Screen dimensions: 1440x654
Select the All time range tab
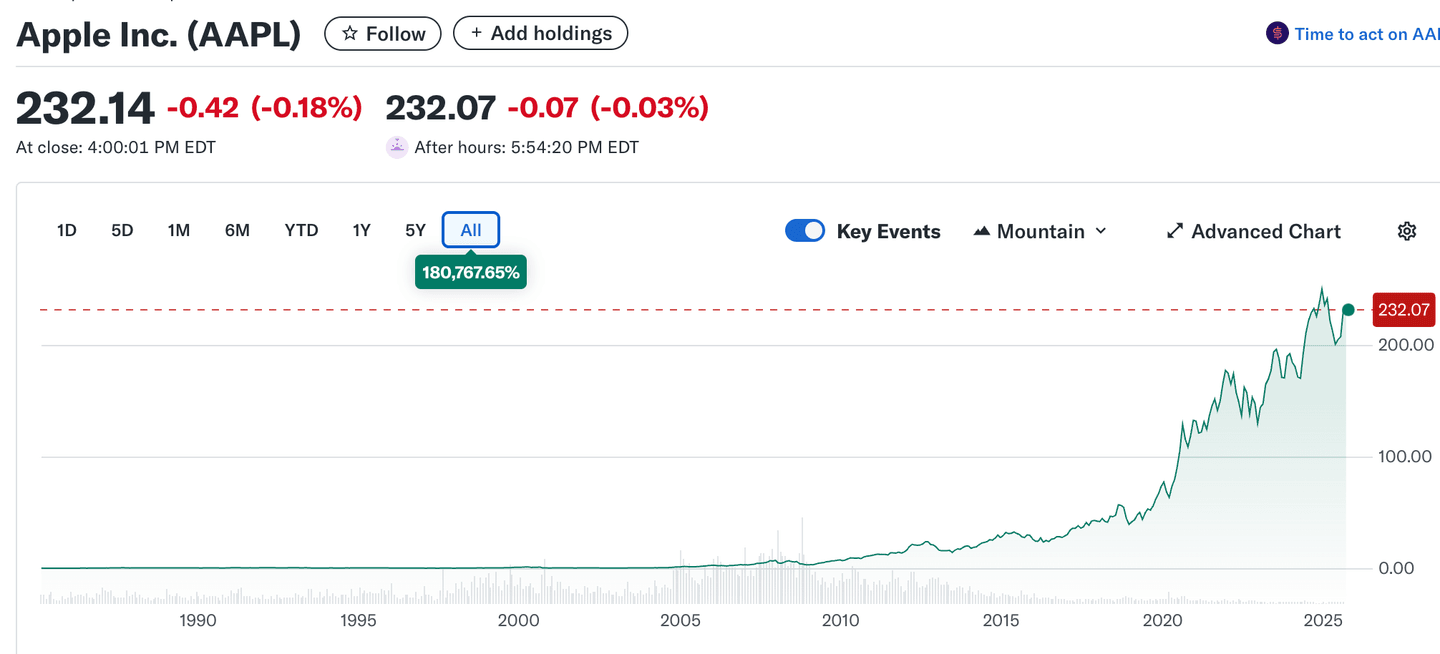click(x=471, y=231)
